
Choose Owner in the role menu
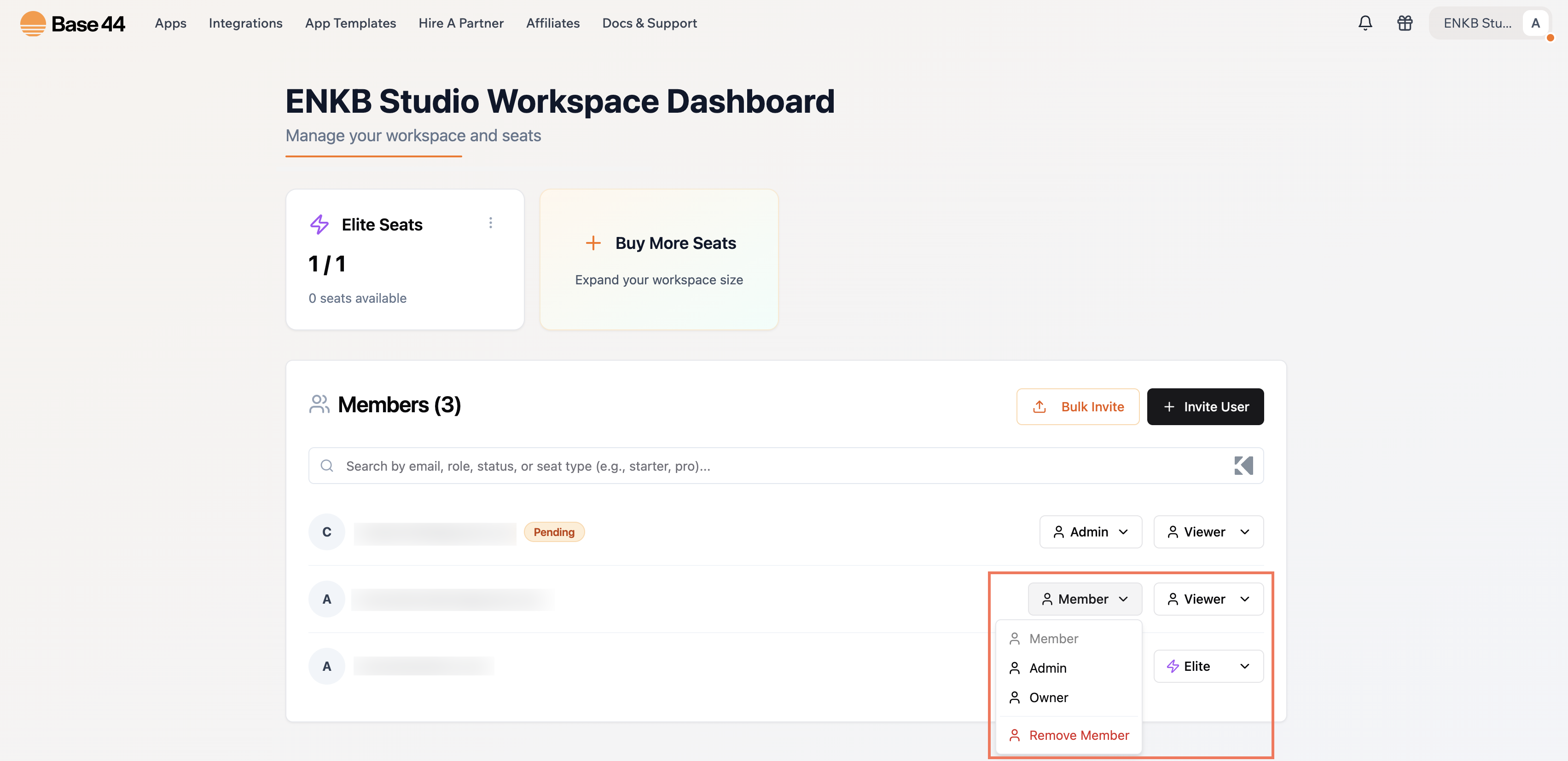click(x=1048, y=698)
